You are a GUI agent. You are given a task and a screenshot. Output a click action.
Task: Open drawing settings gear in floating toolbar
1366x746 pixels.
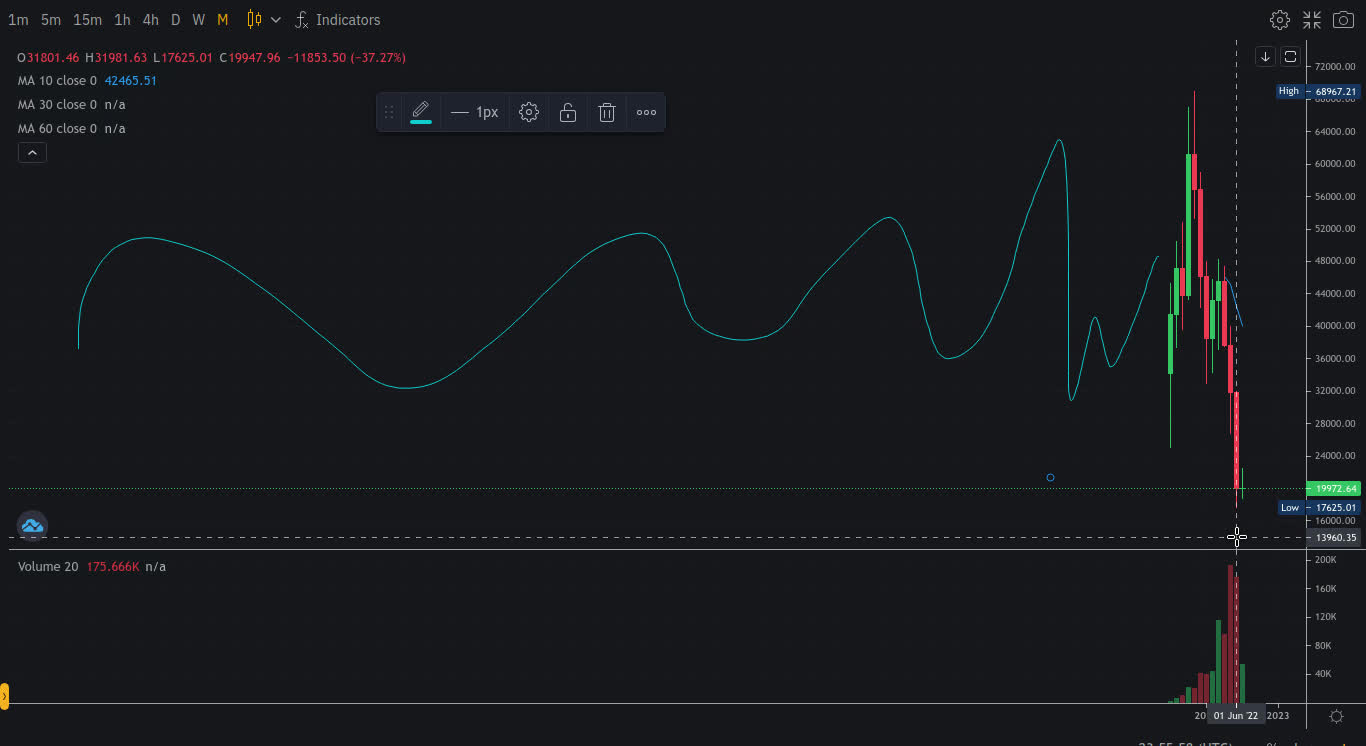coord(529,112)
